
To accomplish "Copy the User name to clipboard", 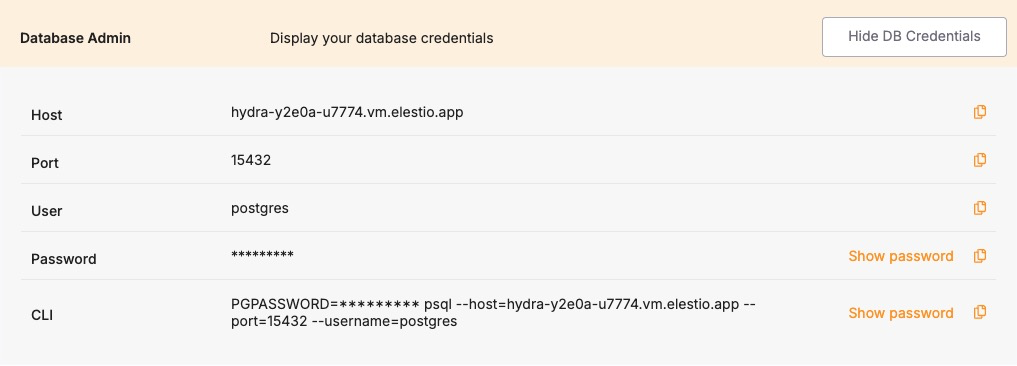I will tap(980, 208).
